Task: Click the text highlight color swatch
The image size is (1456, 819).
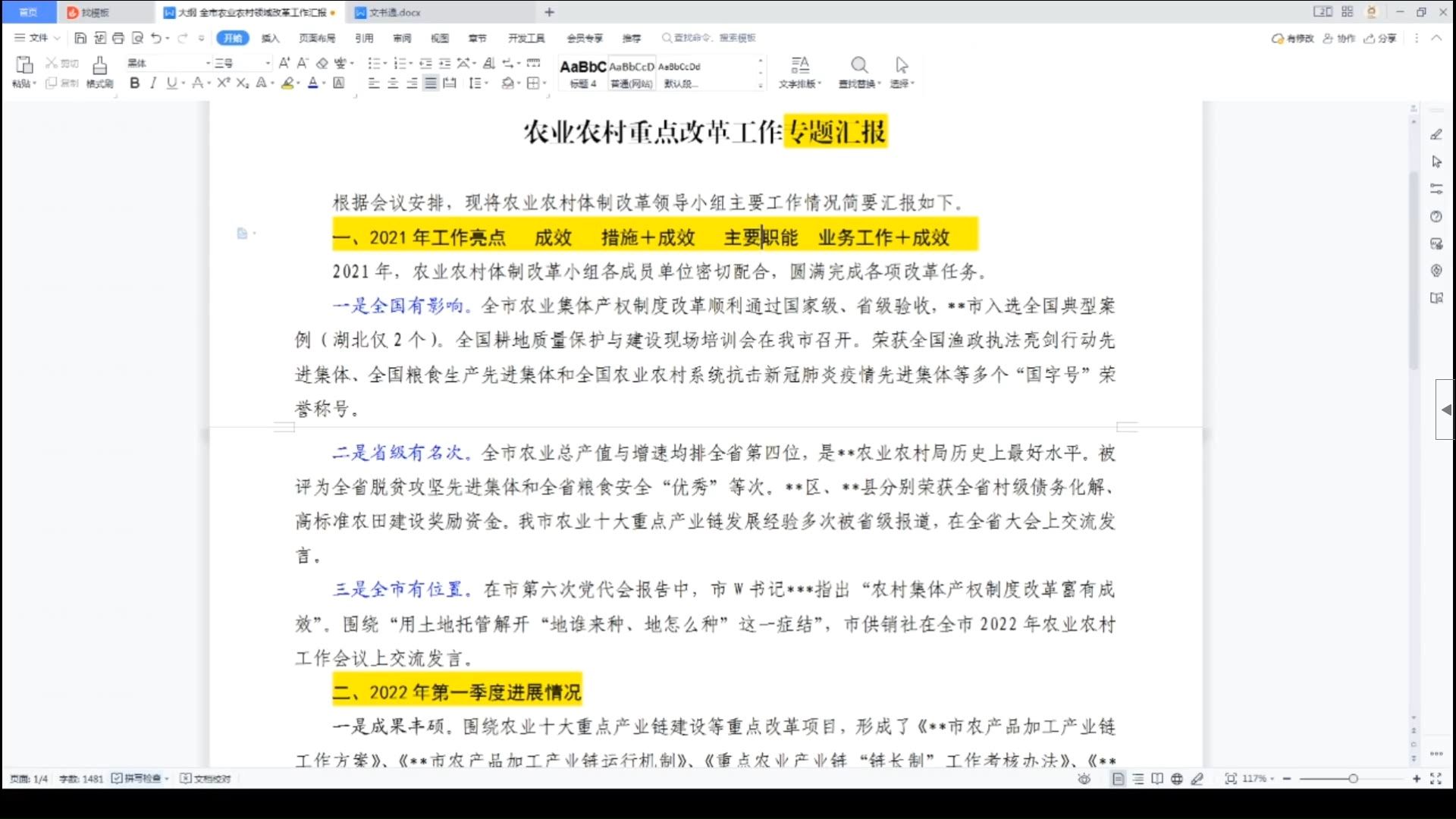Action: [x=287, y=83]
